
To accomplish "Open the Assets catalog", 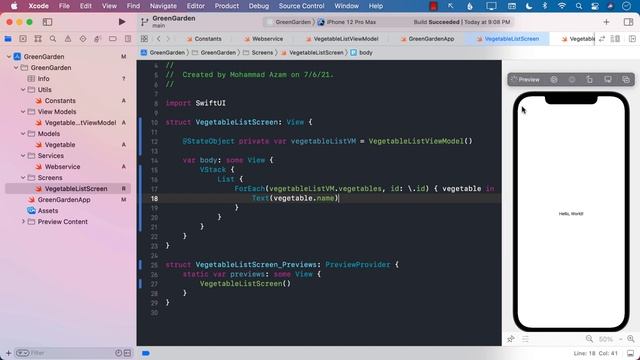I will [x=48, y=211].
